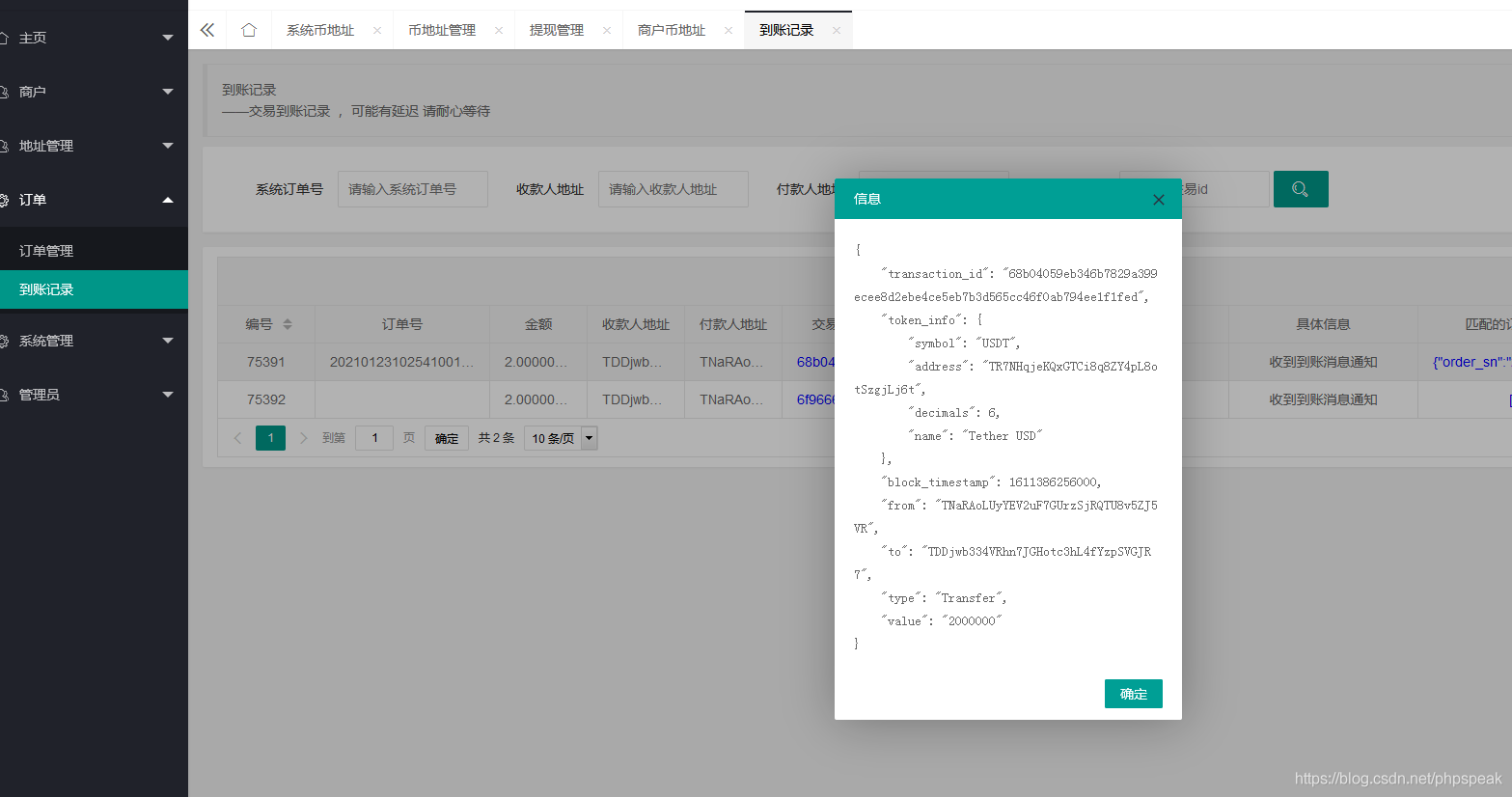This screenshot has height=797, width=1512.
Task: Switch to 币地址管理 tab
Action: (x=442, y=31)
